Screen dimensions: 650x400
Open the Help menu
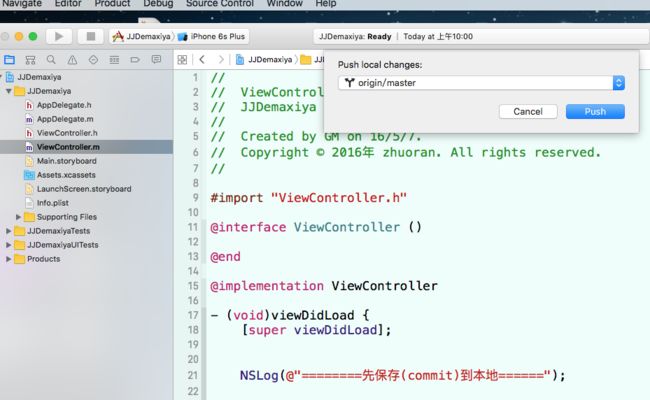326,4
